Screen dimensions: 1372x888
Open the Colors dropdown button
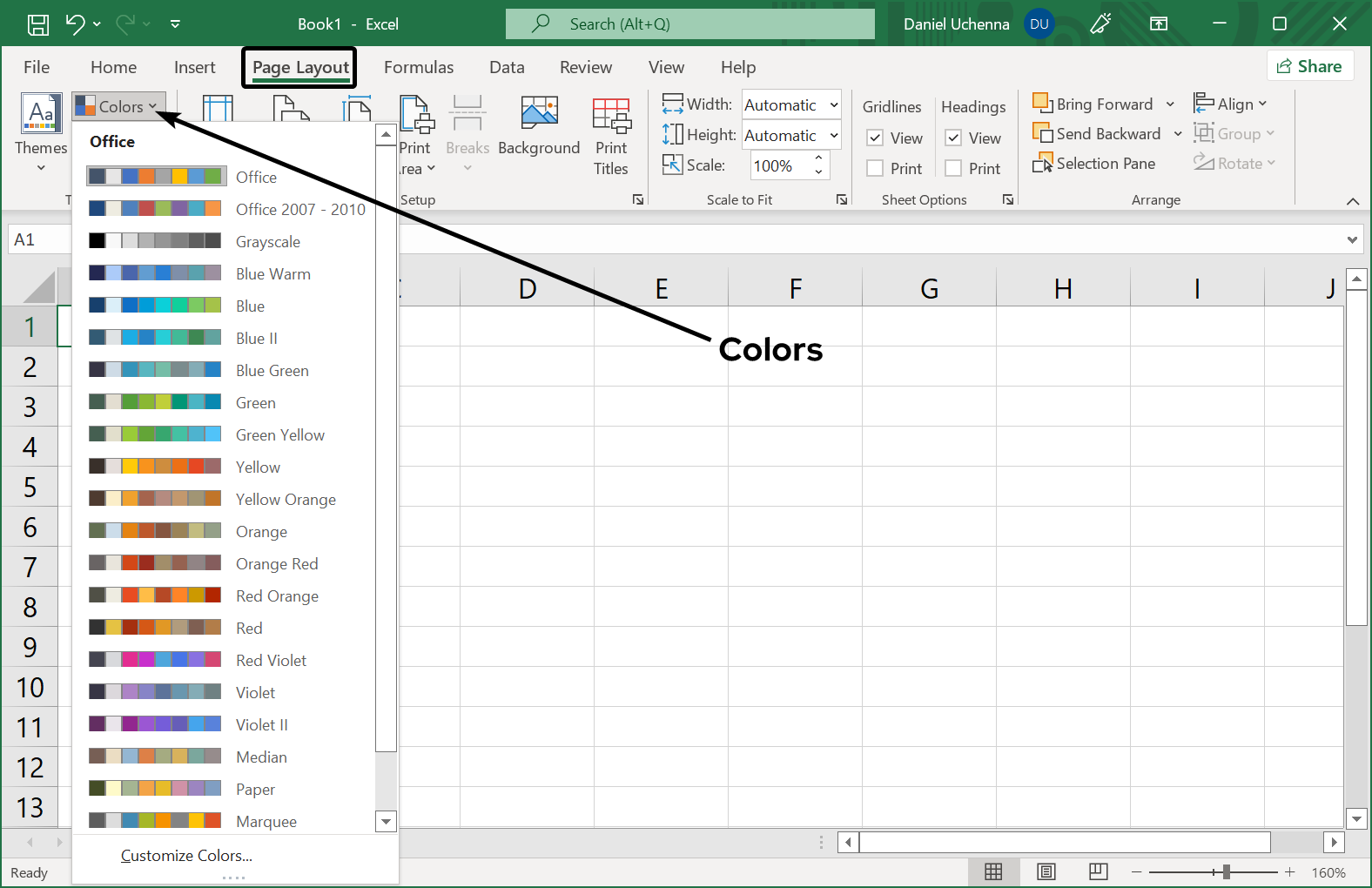point(118,106)
